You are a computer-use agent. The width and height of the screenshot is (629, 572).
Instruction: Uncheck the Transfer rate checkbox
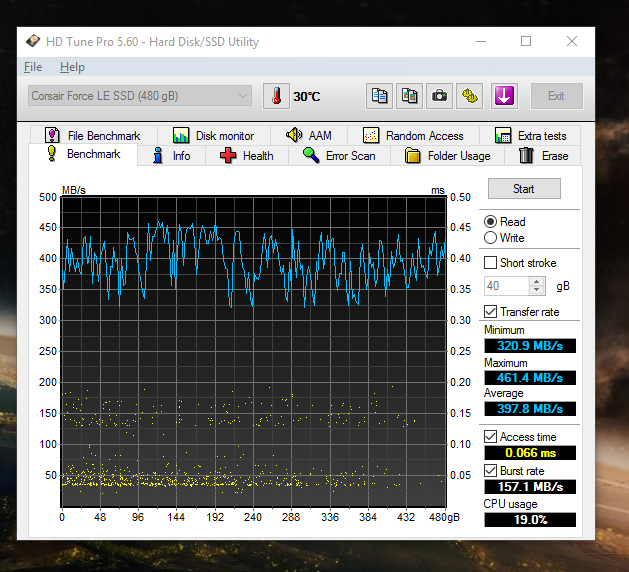point(490,312)
